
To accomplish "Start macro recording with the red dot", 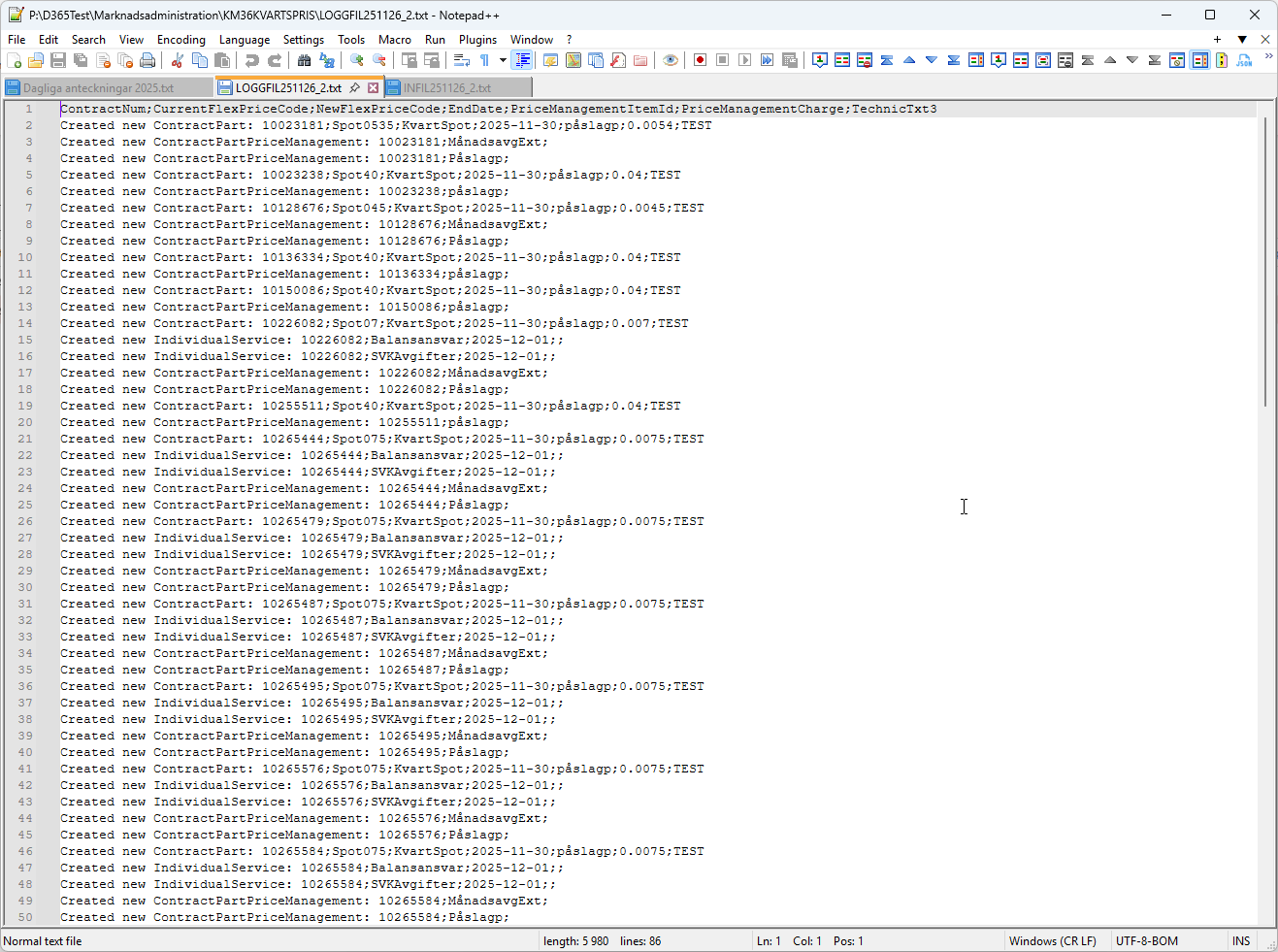I will 700,60.
